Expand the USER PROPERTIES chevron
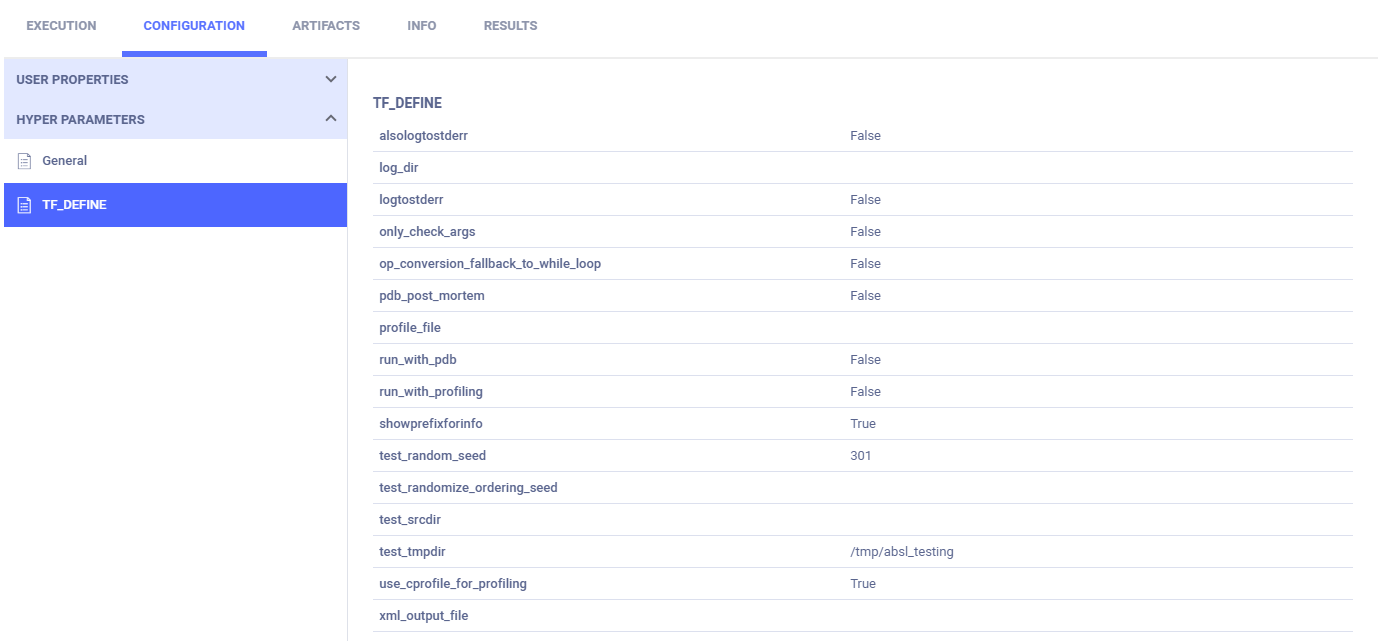The width and height of the screenshot is (1380, 641). tap(331, 79)
